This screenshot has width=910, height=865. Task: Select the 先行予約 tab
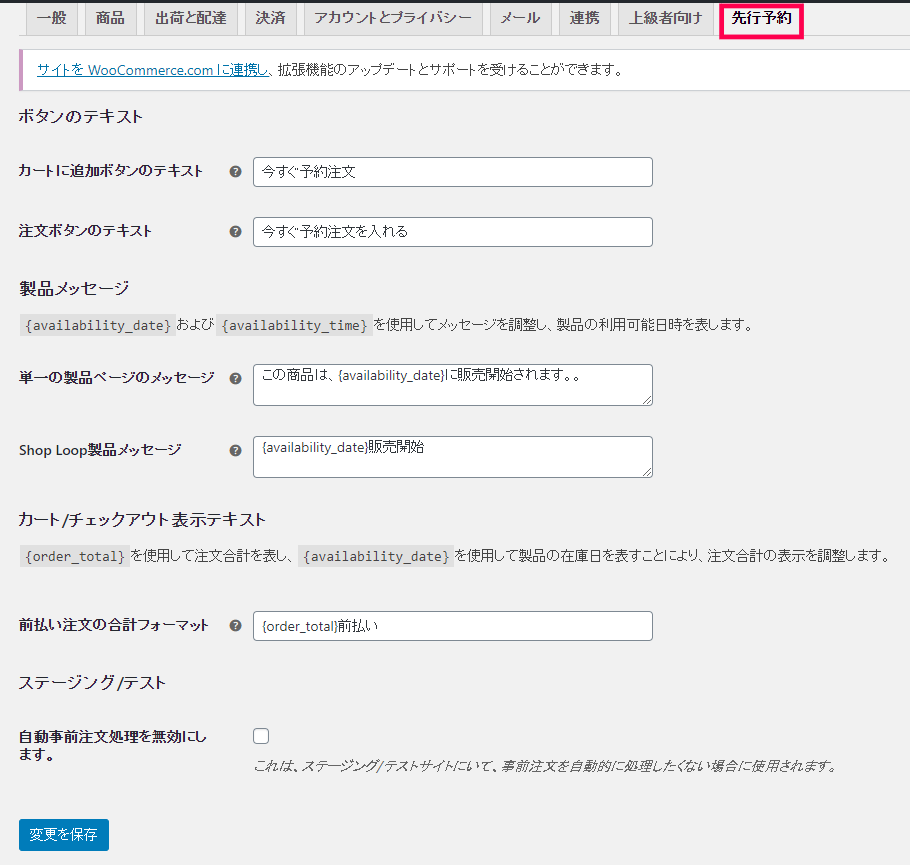[x=761, y=18]
